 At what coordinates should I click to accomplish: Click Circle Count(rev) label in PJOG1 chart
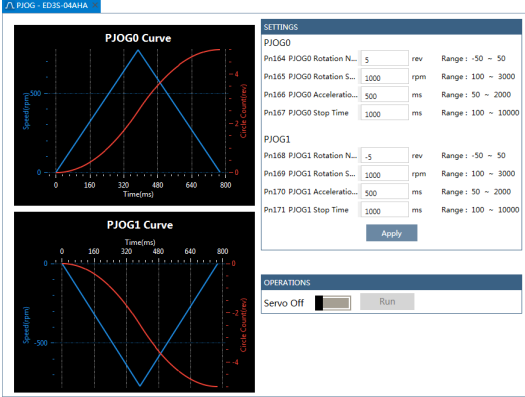click(243, 325)
